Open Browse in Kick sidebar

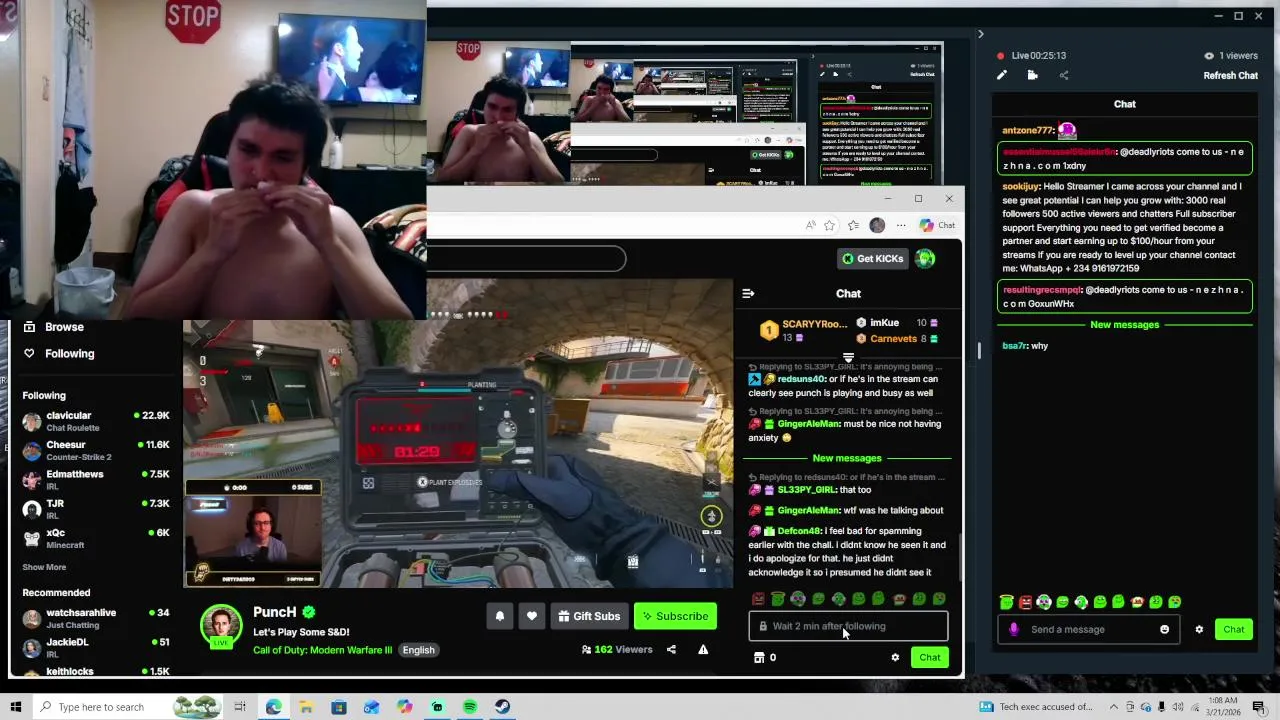point(54,327)
